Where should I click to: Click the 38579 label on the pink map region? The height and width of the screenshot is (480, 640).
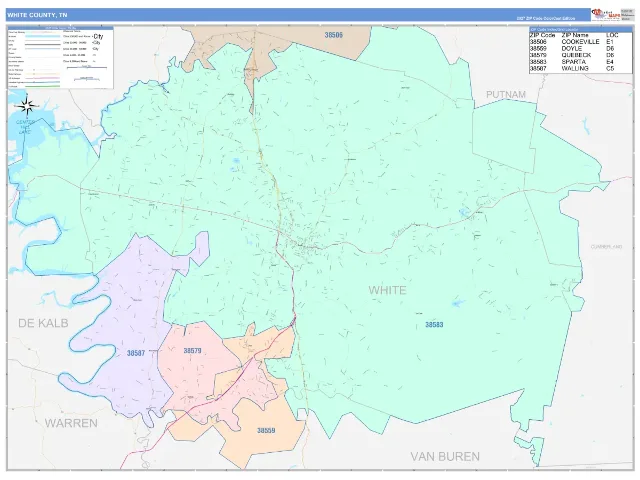click(x=192, y=351)
